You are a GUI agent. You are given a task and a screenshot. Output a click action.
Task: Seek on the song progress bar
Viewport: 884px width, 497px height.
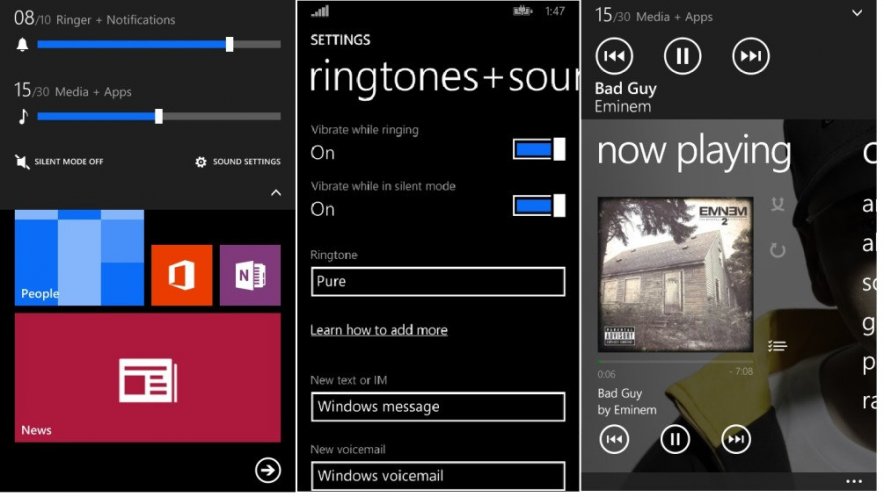[675, 361]
